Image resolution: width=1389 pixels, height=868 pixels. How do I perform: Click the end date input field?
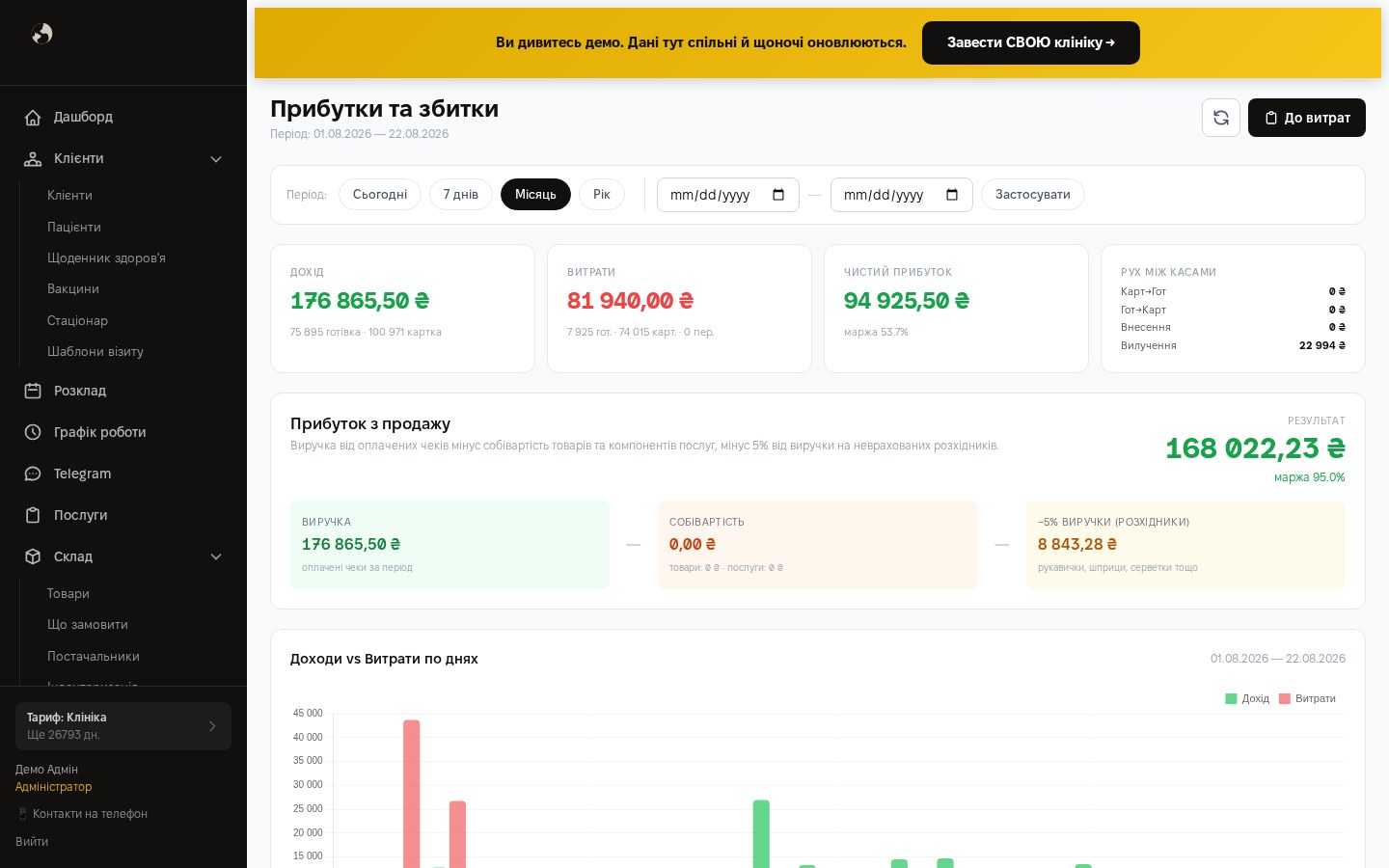pos(902,195)
